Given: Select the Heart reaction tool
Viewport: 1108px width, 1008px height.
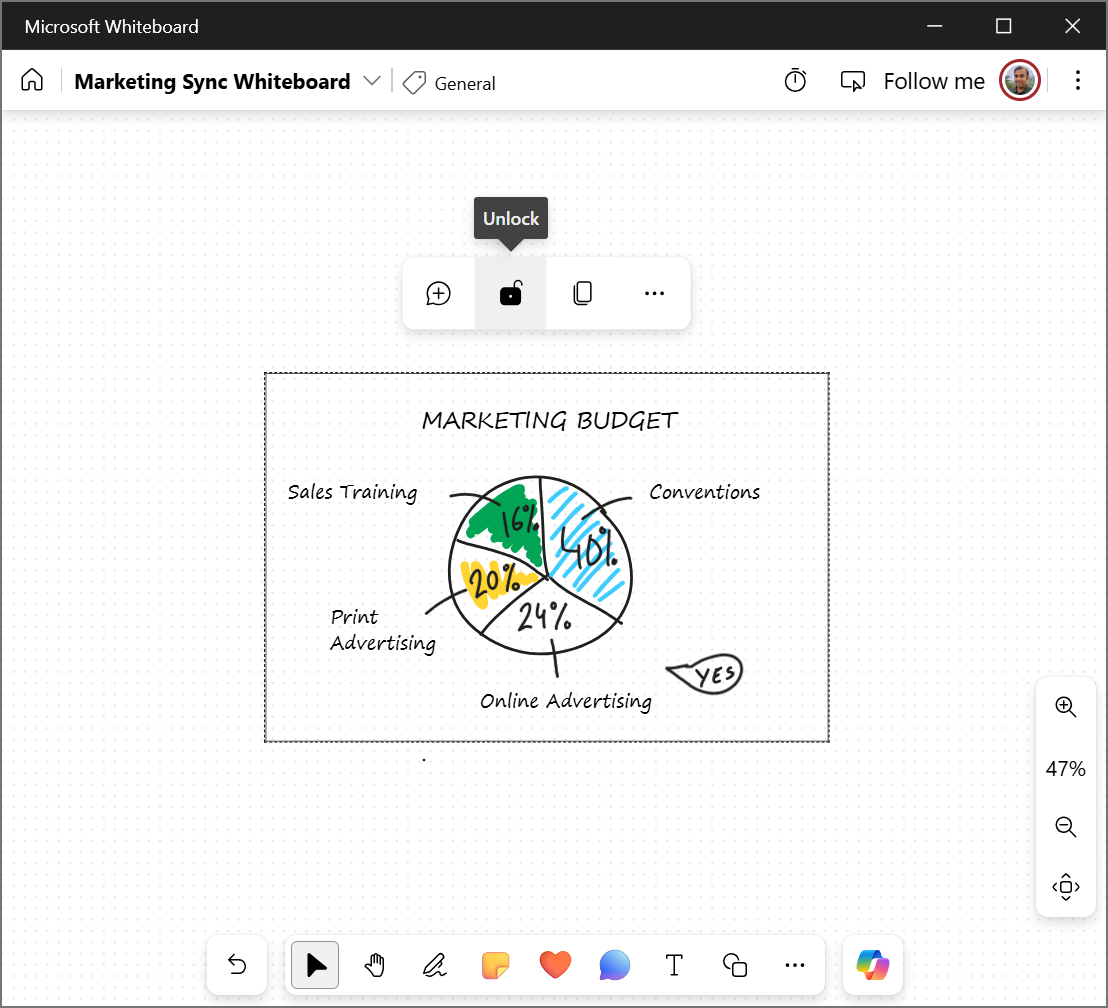Looking at the screenshot, I should coord(555,965).
